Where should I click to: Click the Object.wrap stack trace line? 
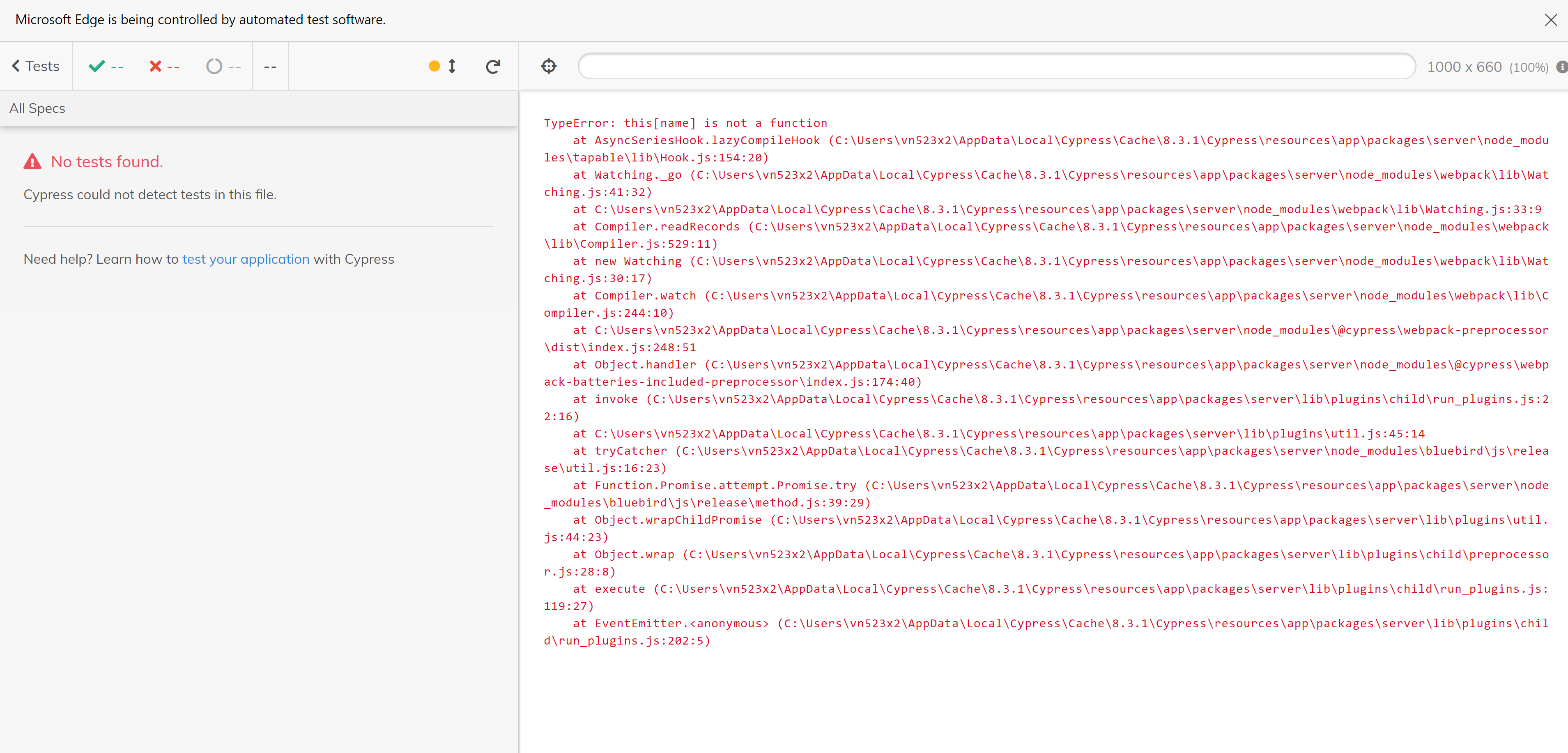tap(1046, 563)
